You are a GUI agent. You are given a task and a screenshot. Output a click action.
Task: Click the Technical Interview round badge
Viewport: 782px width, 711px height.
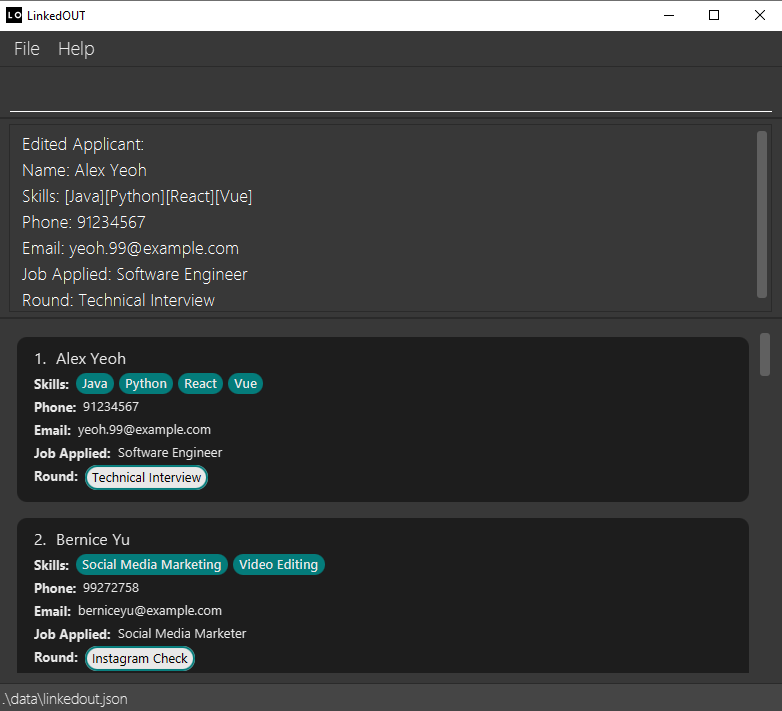tap(147, 478)
